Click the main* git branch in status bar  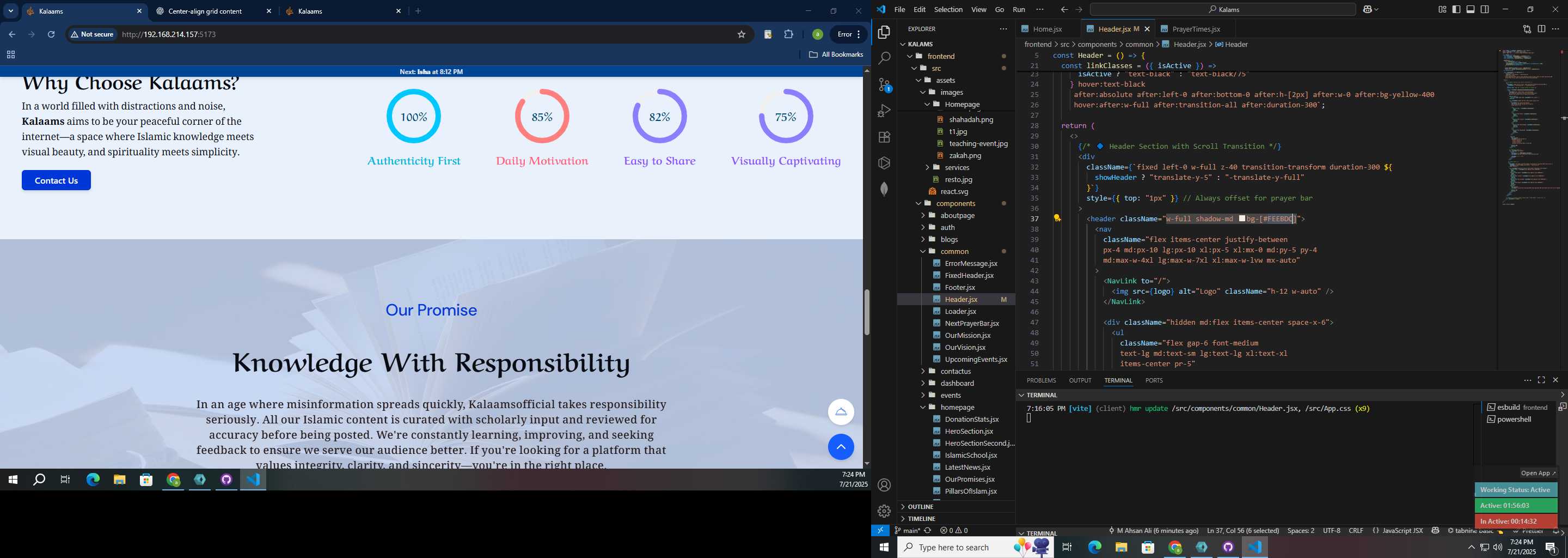907,531
